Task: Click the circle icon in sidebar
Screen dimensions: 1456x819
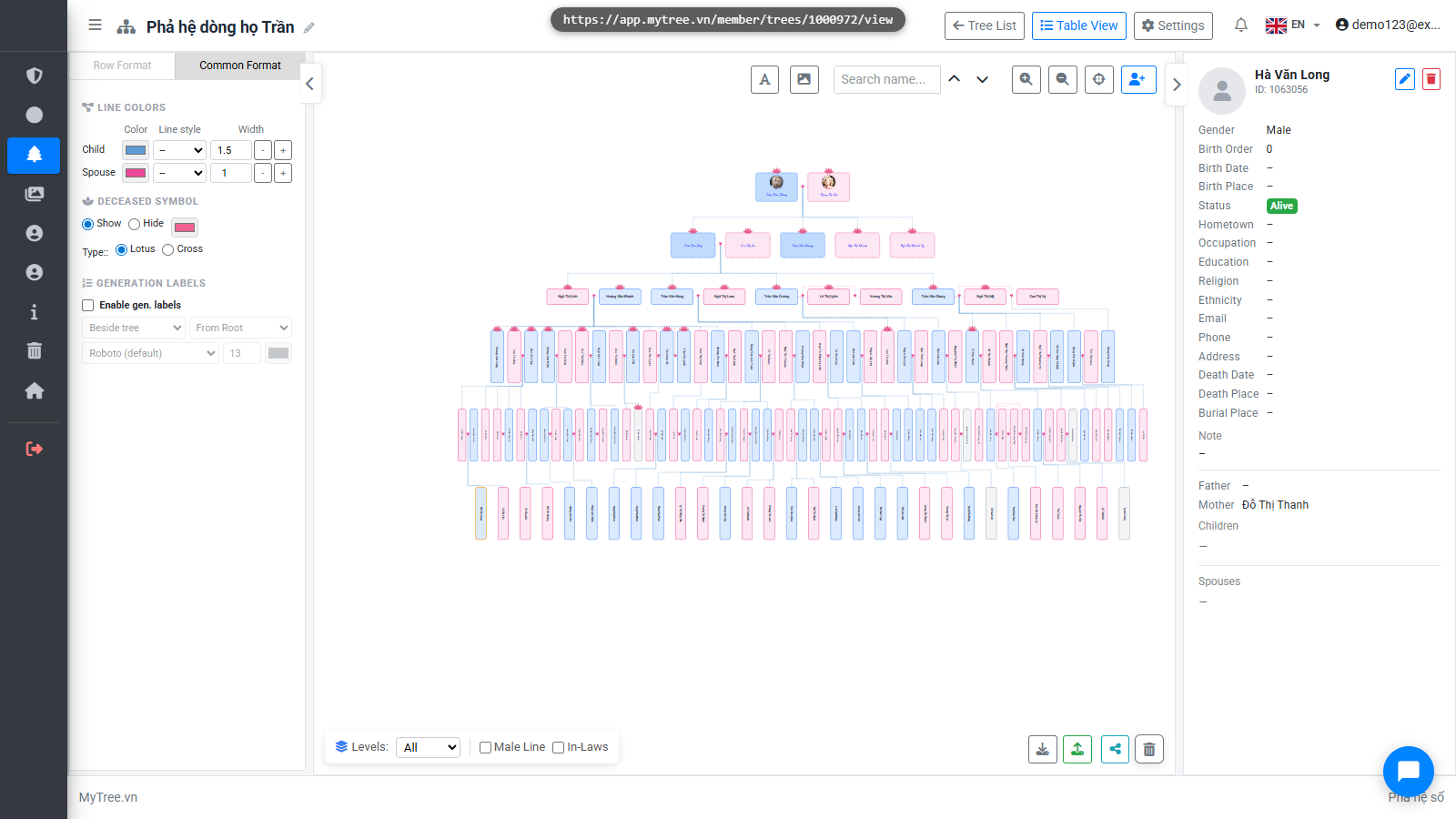Action: (x=35, y=115)
